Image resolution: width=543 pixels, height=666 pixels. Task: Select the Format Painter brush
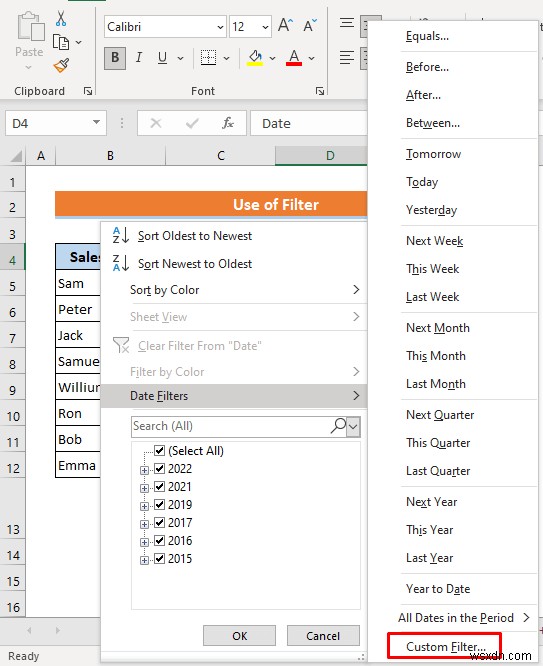pos(61,65)
